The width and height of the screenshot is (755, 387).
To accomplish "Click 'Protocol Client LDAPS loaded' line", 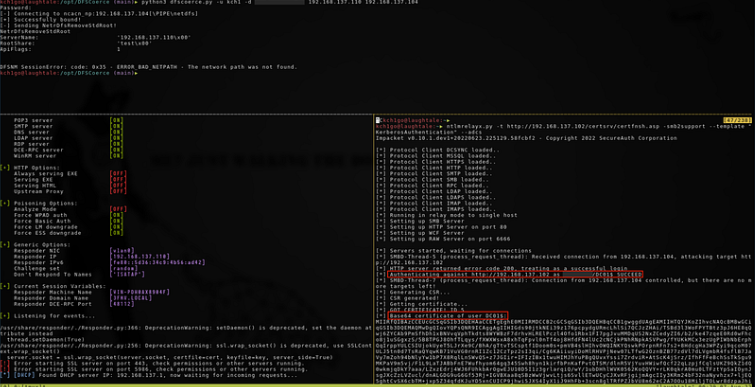I will (x=437, y=197).
